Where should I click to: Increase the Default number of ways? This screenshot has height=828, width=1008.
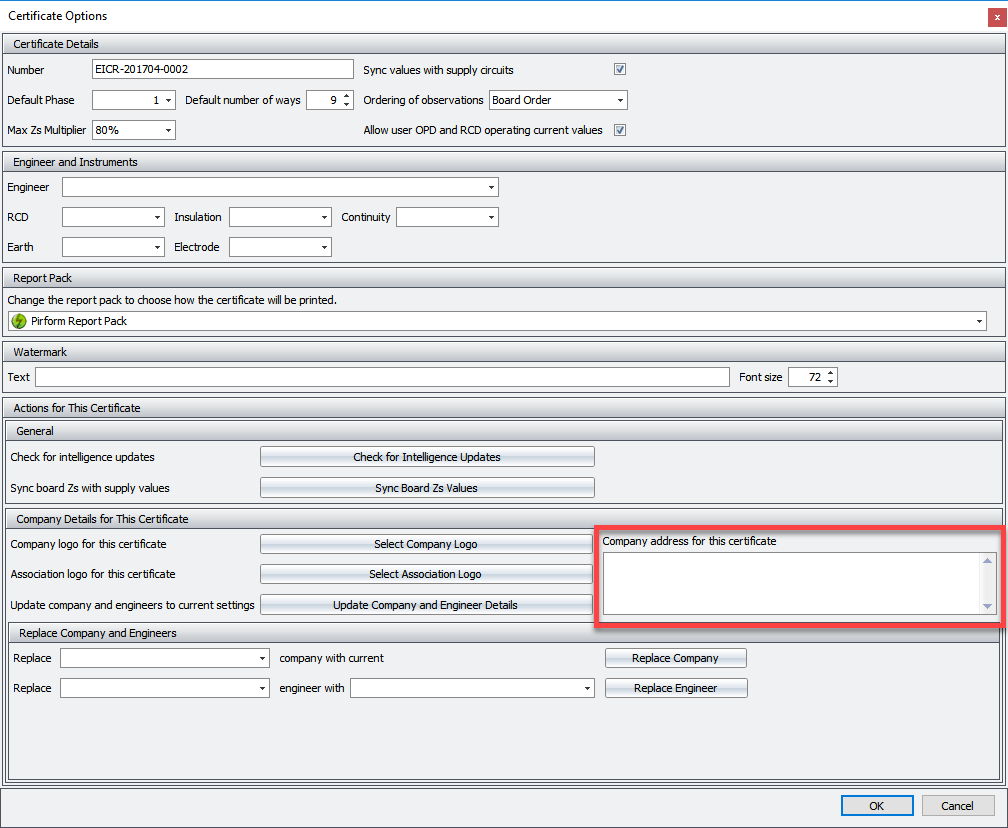click(347, 96)
